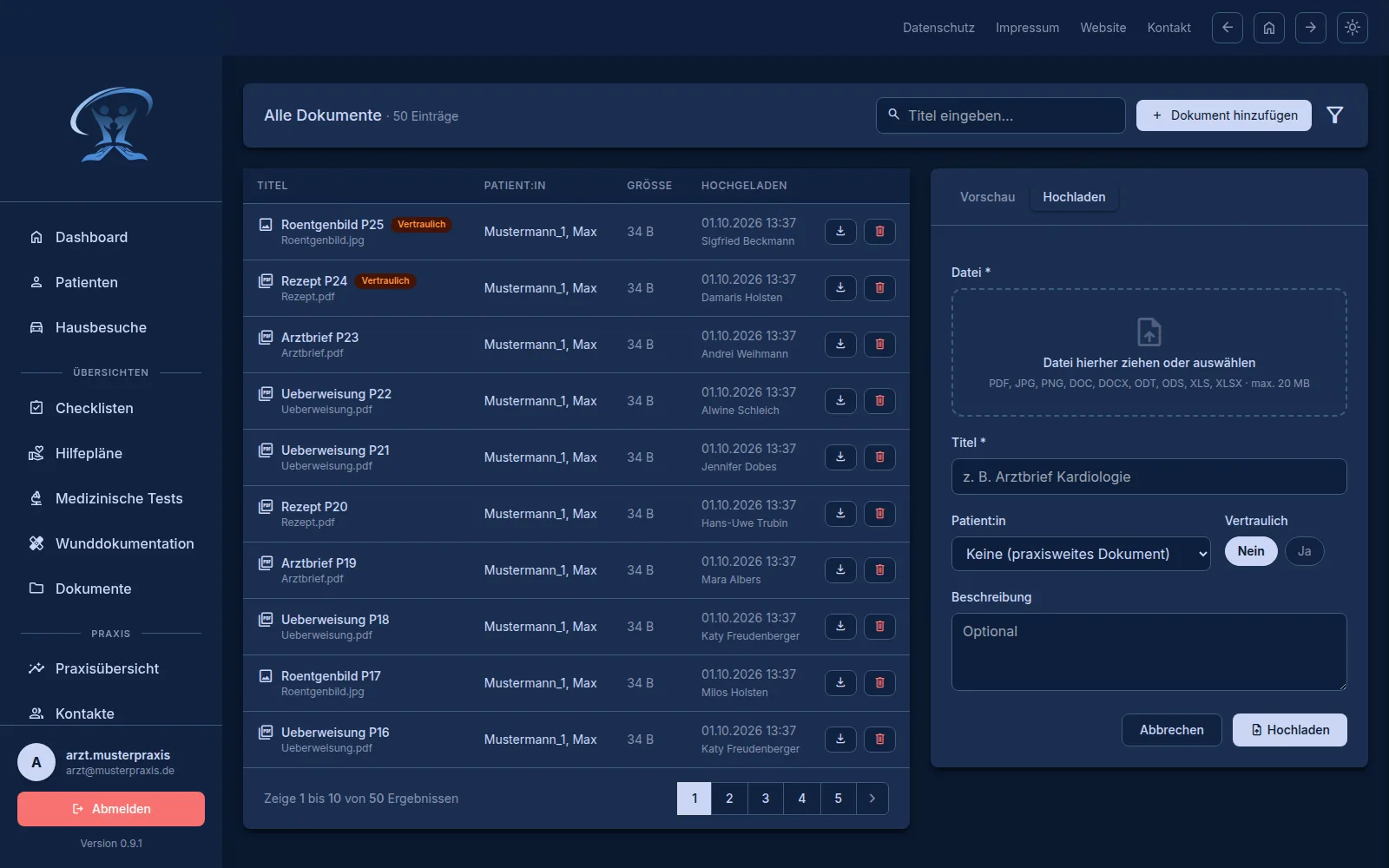
Task: Delete Ueberweisung P16 entry
Action: pos(879,740)
